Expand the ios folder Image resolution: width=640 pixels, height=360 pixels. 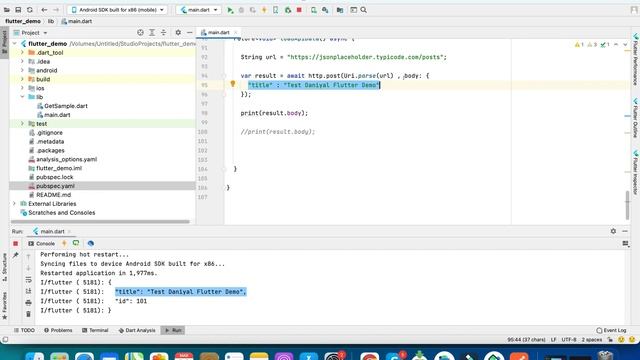pyautogui.click(x=22, y=88)
